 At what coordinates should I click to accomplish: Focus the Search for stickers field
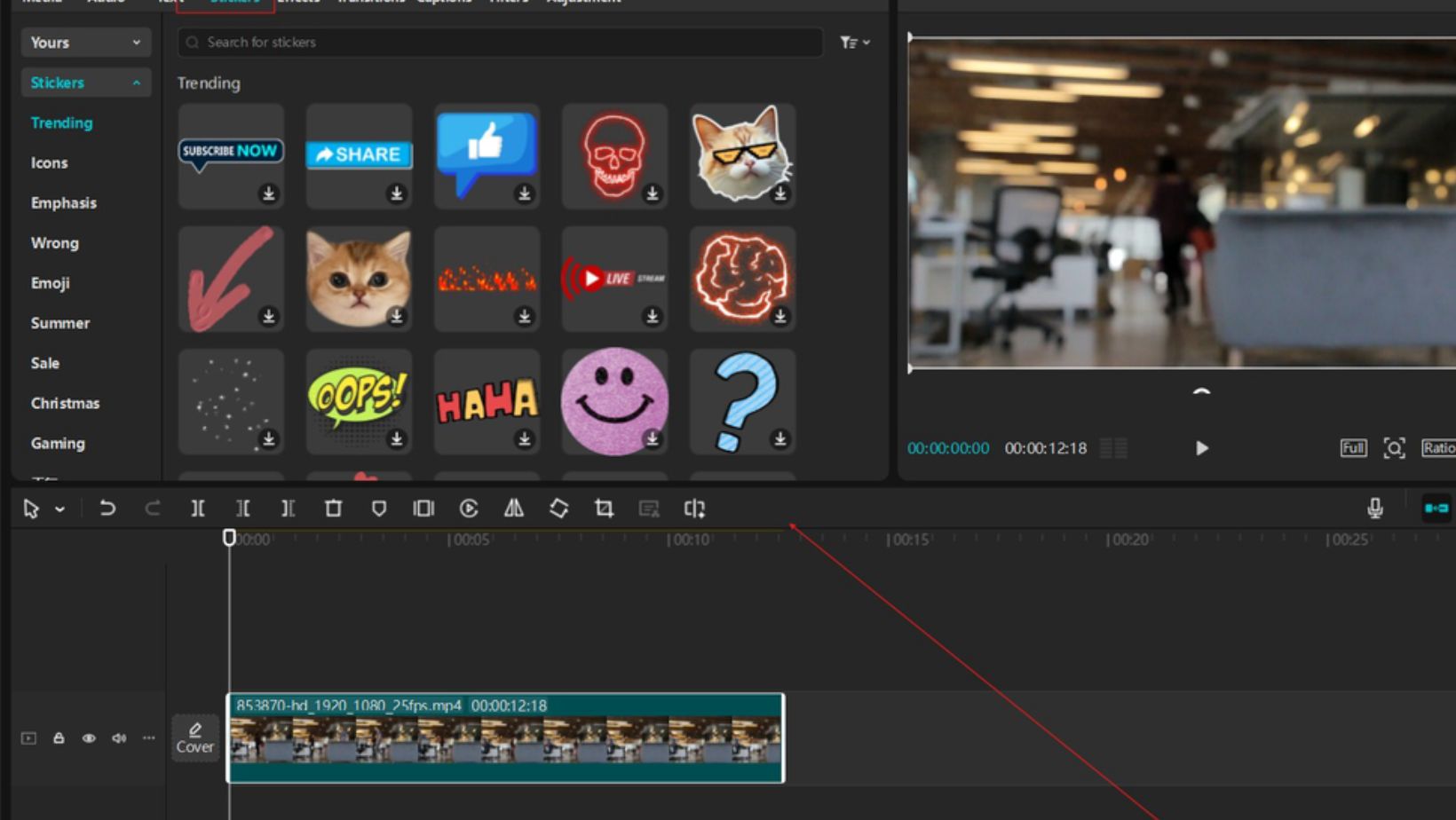point(500,43)
